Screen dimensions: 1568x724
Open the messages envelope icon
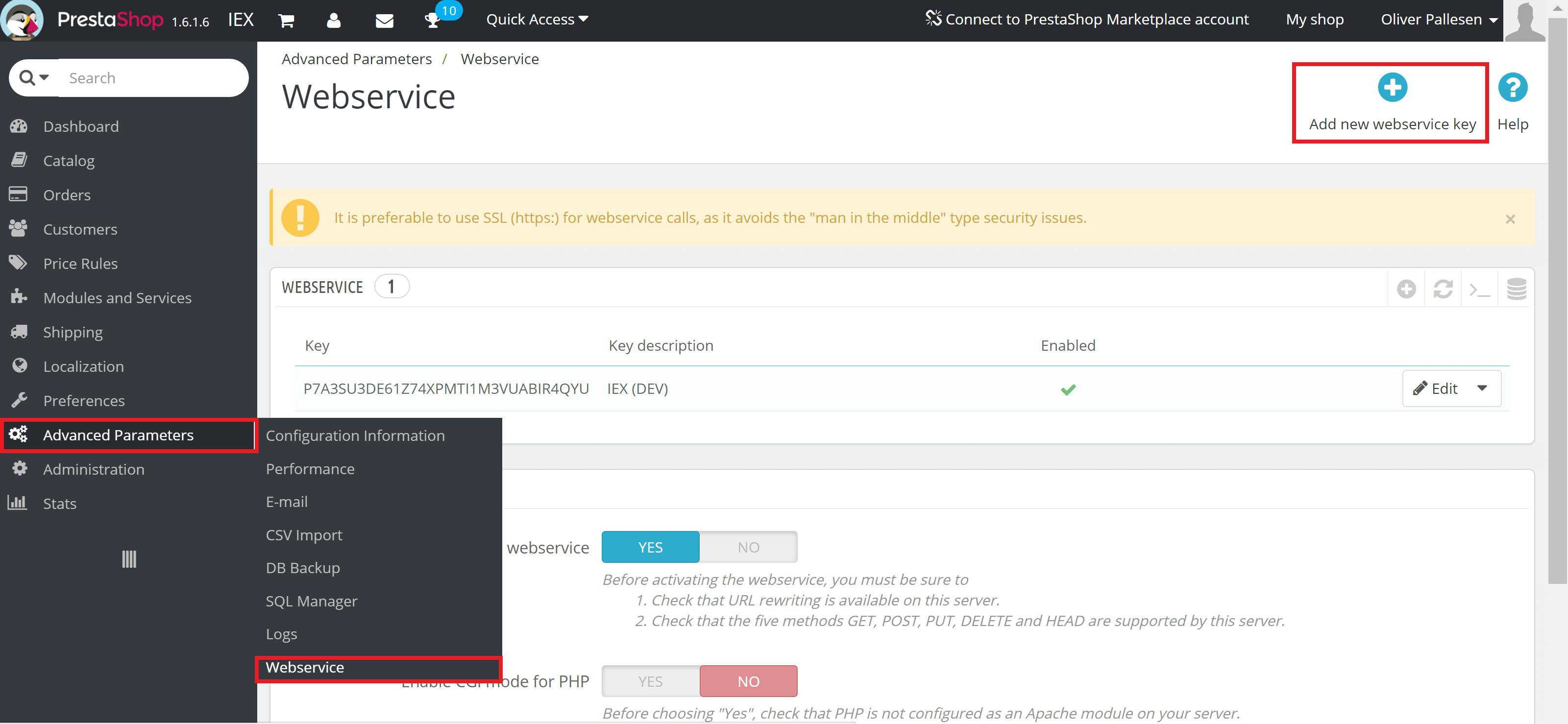click(x=384, y=21)
